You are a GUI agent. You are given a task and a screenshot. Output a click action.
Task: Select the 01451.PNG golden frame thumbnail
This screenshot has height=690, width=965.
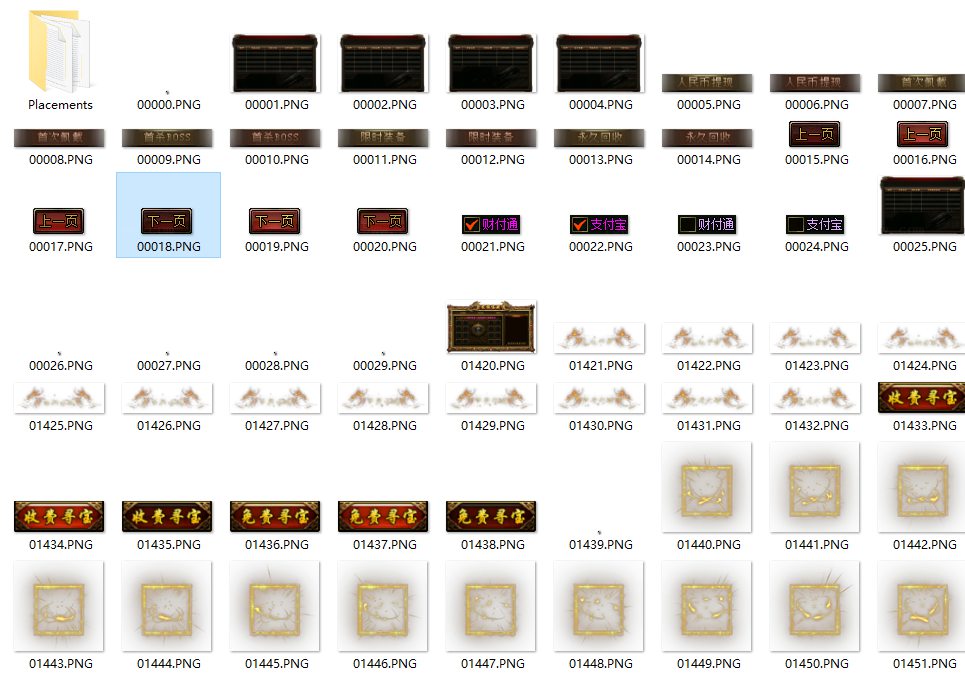coord(921,607)
